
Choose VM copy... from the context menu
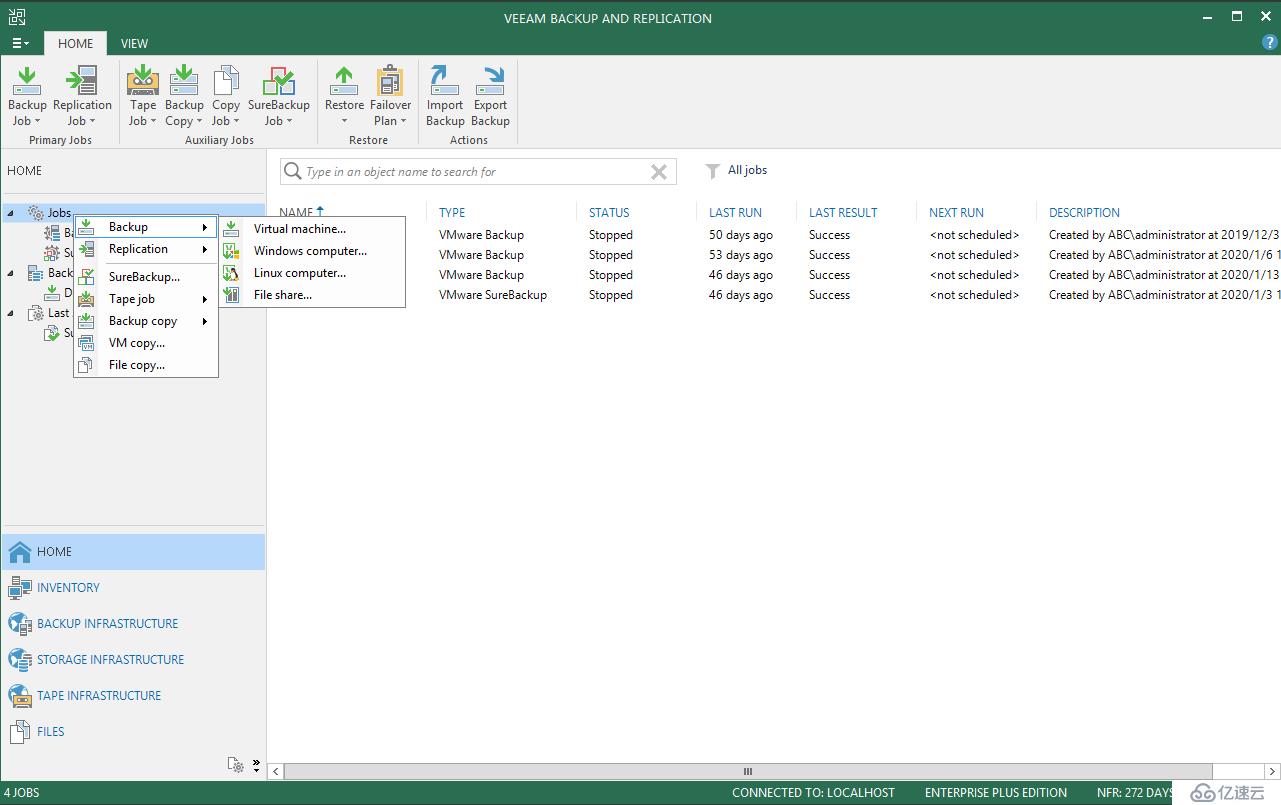pyautogui.click(x=146, y=343)
